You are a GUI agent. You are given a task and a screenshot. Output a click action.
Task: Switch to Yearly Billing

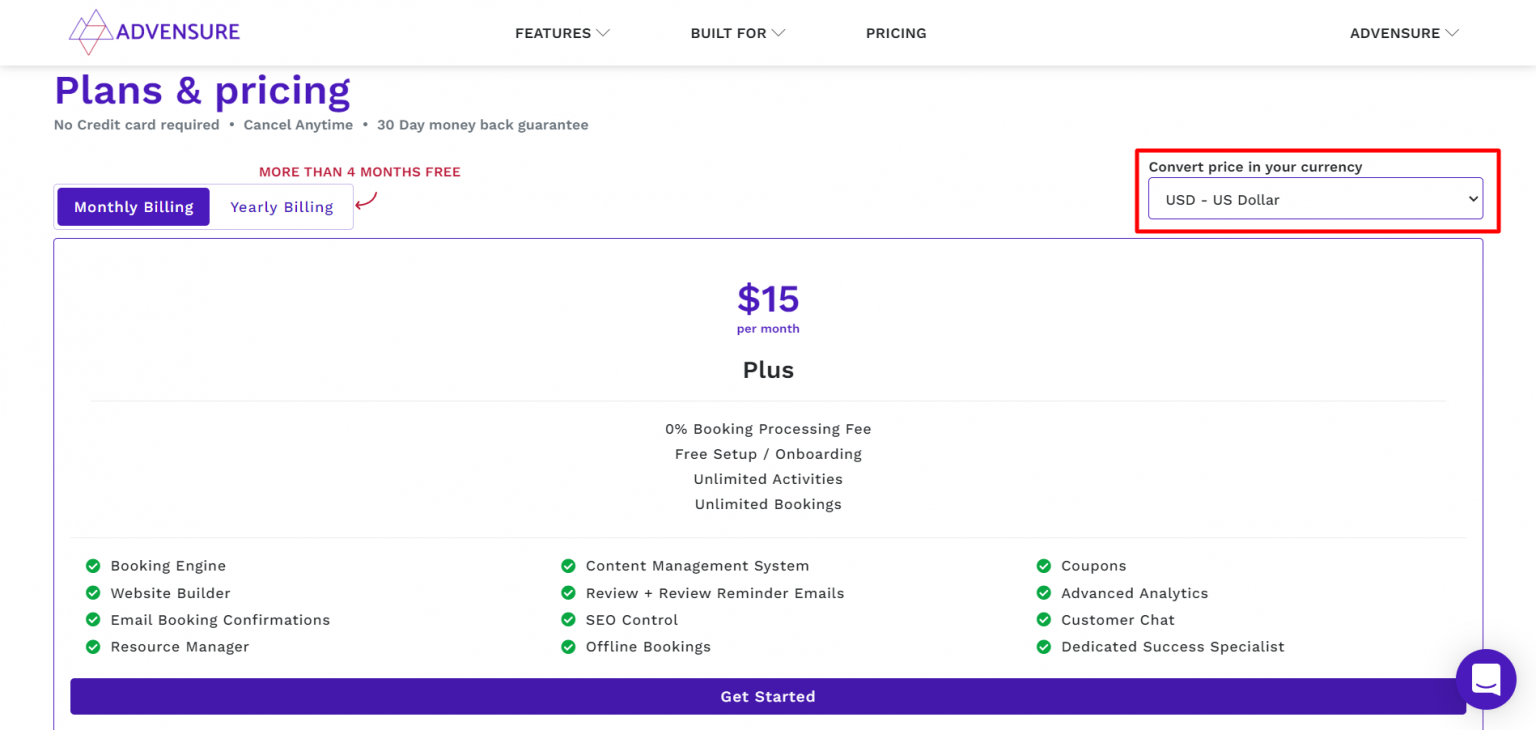point(281,207)
